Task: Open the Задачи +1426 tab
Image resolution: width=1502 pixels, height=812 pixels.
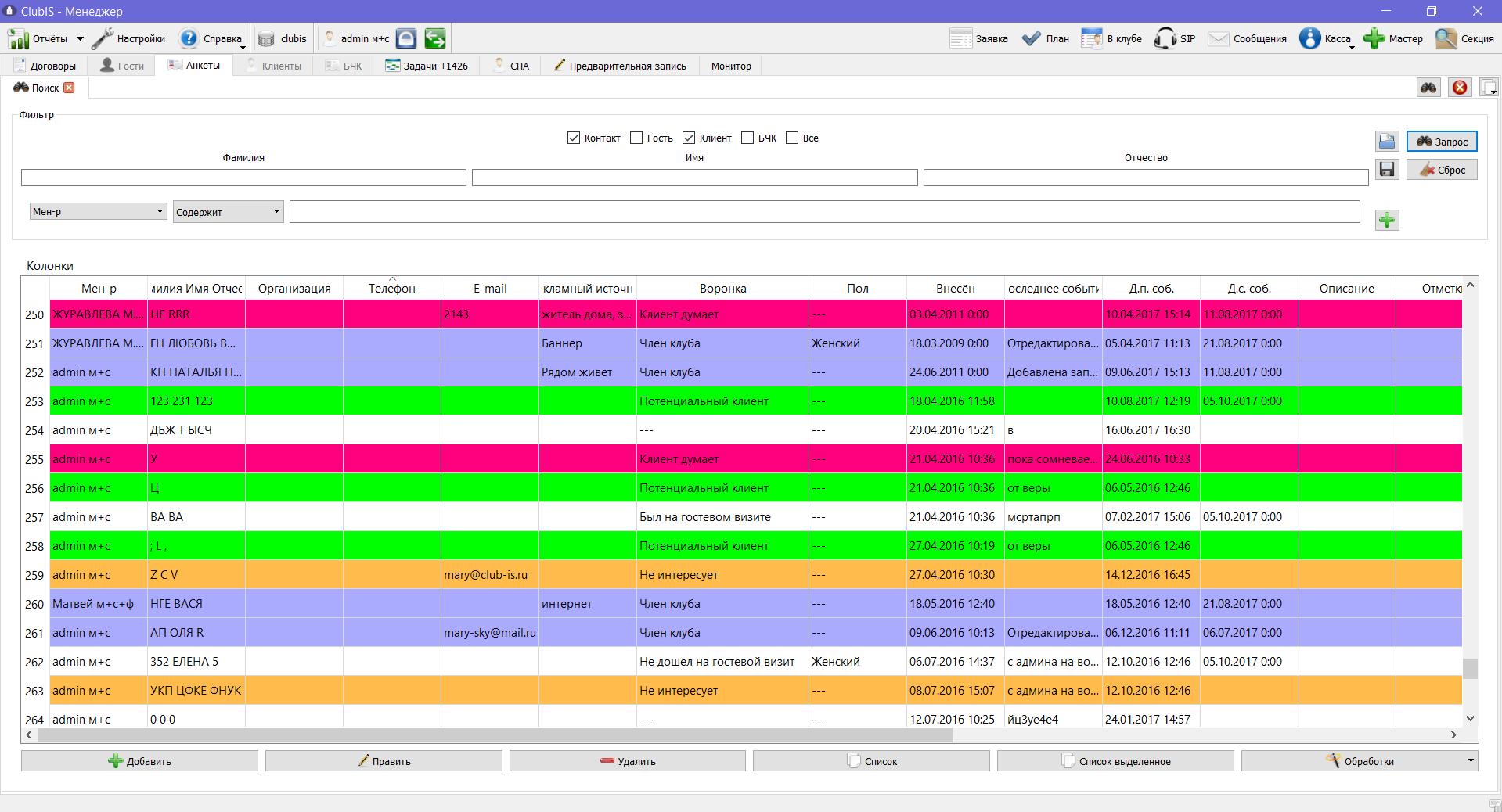Action: coord(427,66)
